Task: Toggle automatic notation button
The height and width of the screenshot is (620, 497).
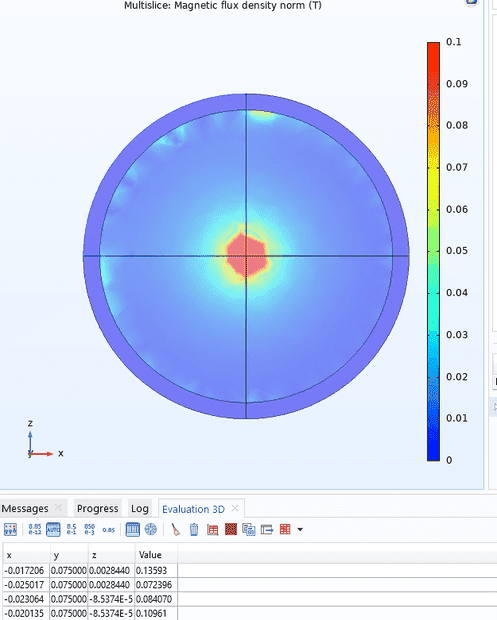Action: point(53,529)
